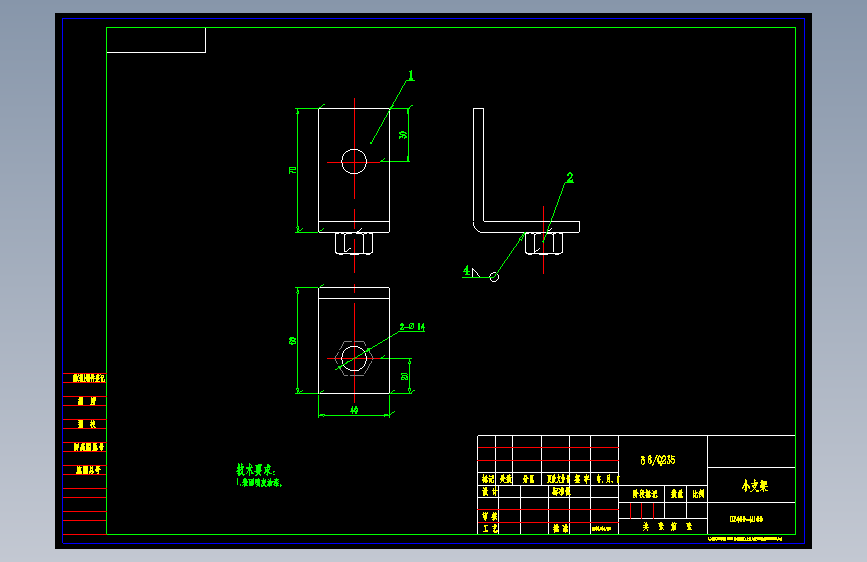Click the 小支架 part name in title block

click(x=755, y=486)
